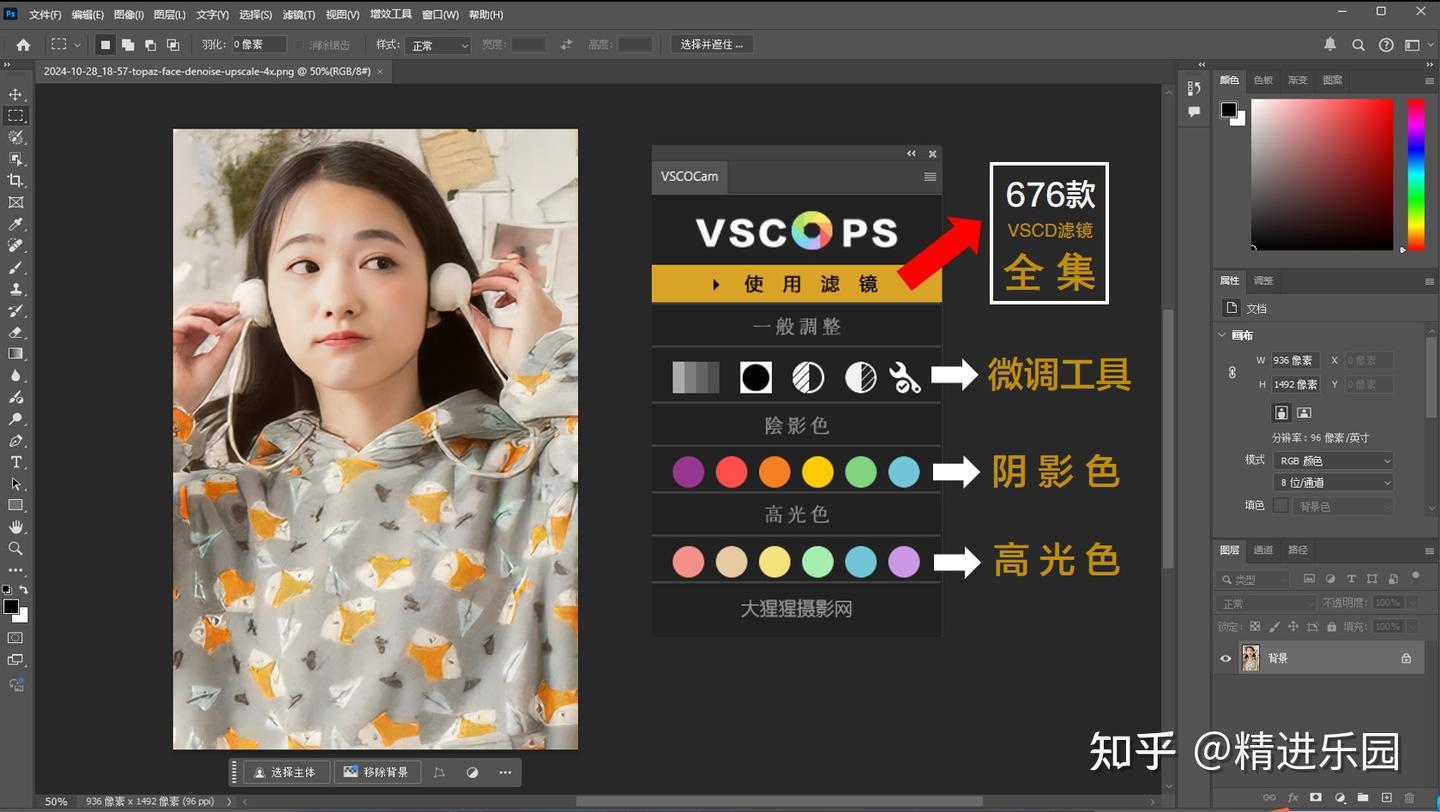Open the VSCOCam panel menu icon
The width and height of the screenshot is (1440, 812).
tap(930, 176)
